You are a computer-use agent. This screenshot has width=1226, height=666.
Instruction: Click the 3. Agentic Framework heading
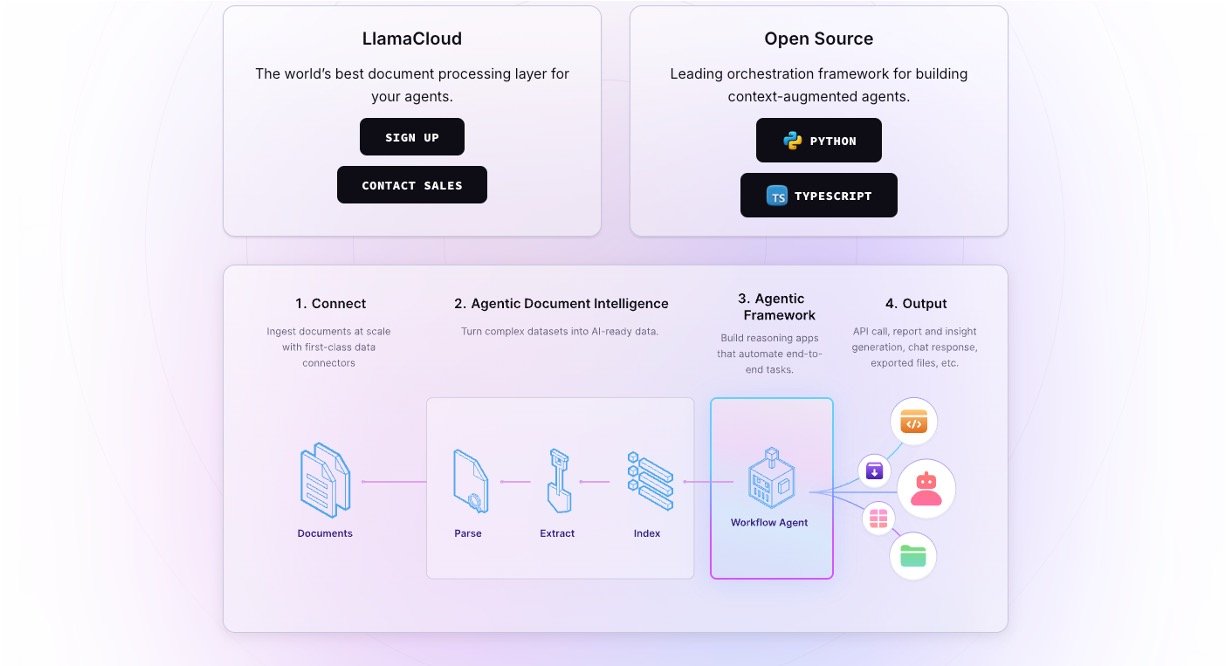click(770, 306)
